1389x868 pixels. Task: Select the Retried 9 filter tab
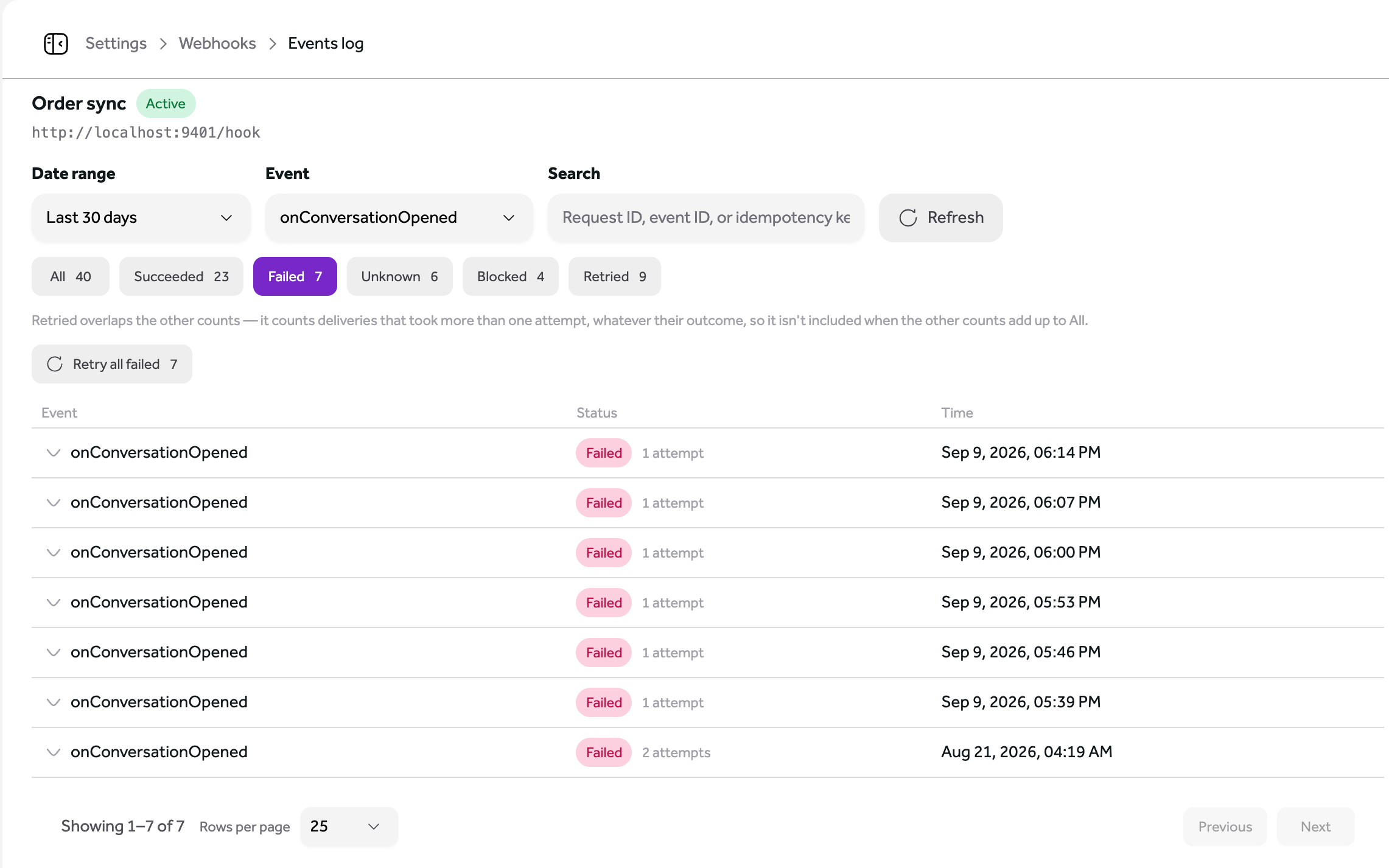615,276
